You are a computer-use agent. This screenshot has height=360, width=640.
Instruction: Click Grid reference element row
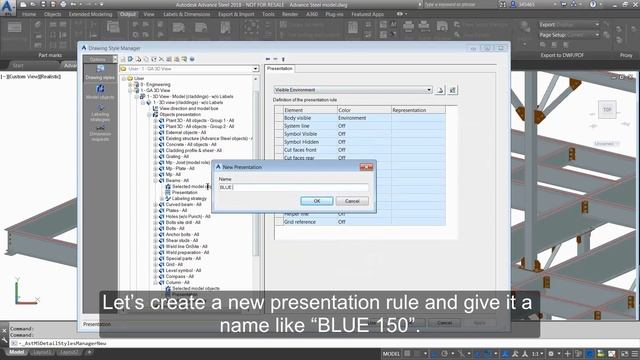(x=310, y=222)
